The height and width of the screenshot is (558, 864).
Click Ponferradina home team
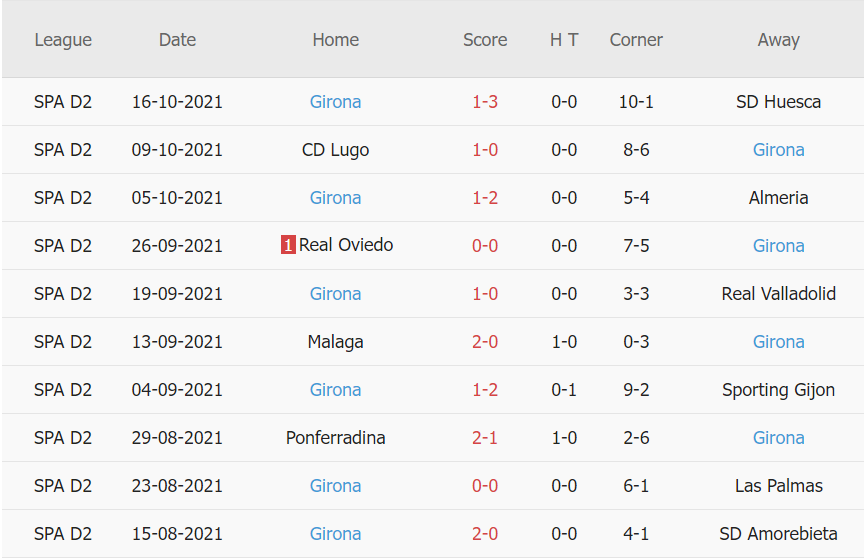pos(335,438)
